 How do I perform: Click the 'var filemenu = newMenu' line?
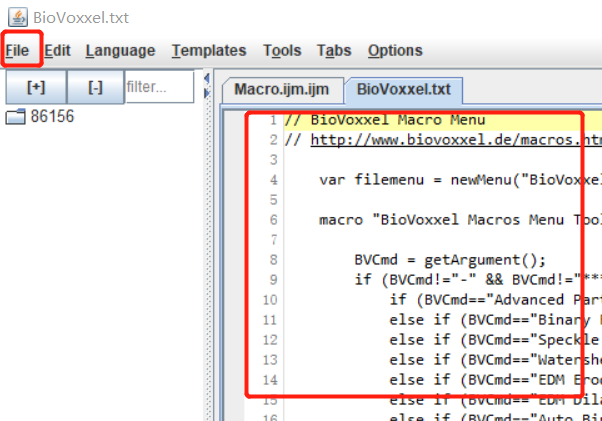[x=460, y=180]
